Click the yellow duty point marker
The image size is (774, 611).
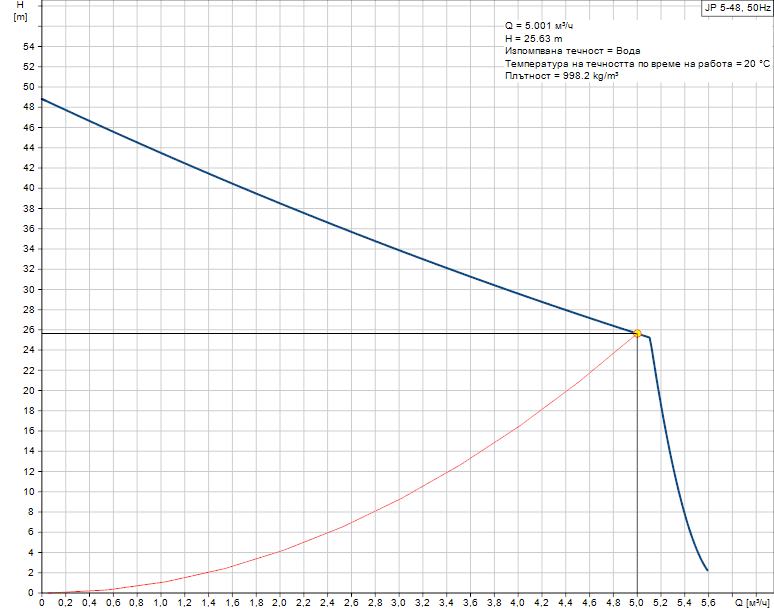[x=637, y=333]
